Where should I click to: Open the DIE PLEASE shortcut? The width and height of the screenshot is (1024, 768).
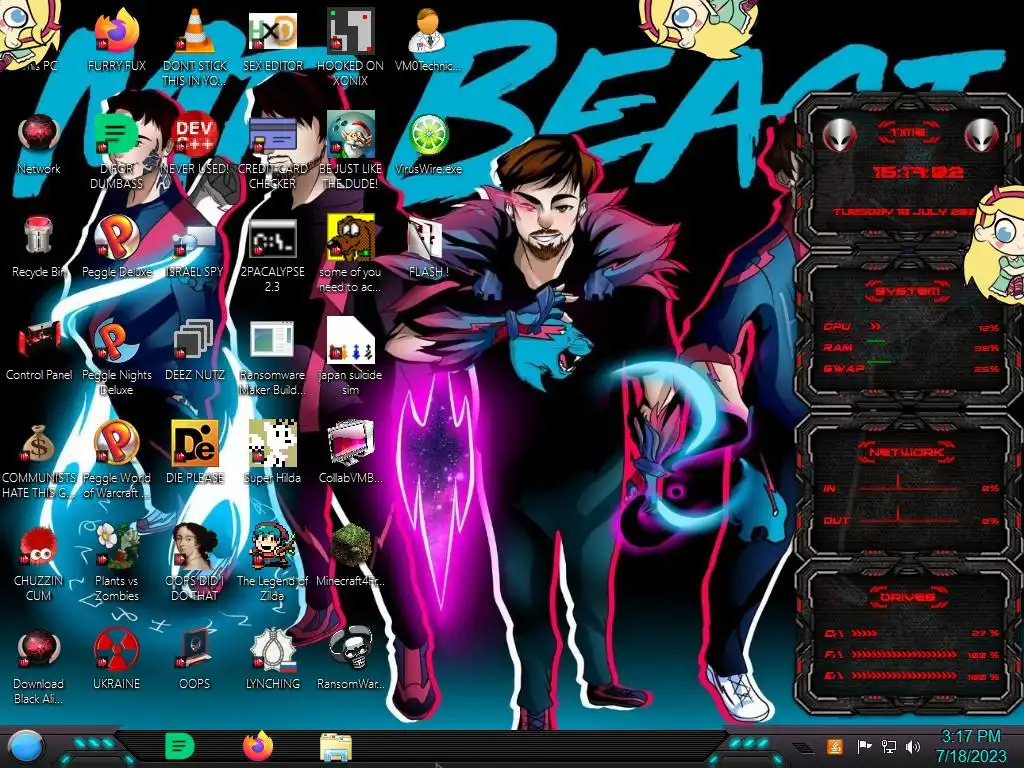click(195, 443)
